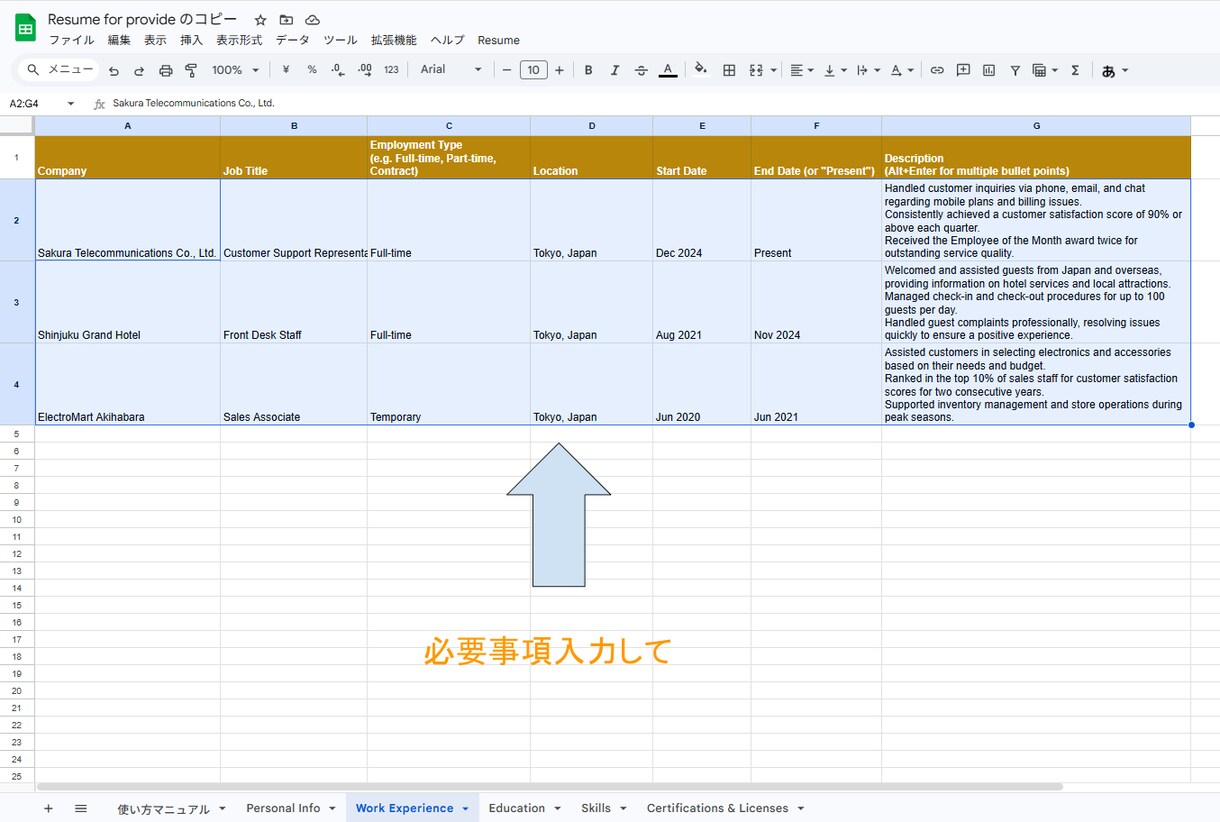Check the cloud save status icon
1220x822 pixels.
(x=312, y=20)
